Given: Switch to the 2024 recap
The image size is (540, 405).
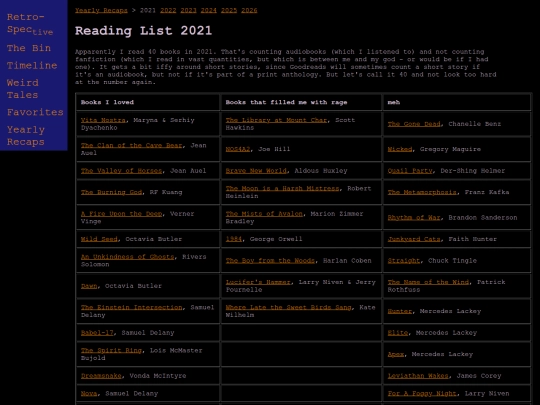Looking at the screenshot, I should tap(209, 10).
